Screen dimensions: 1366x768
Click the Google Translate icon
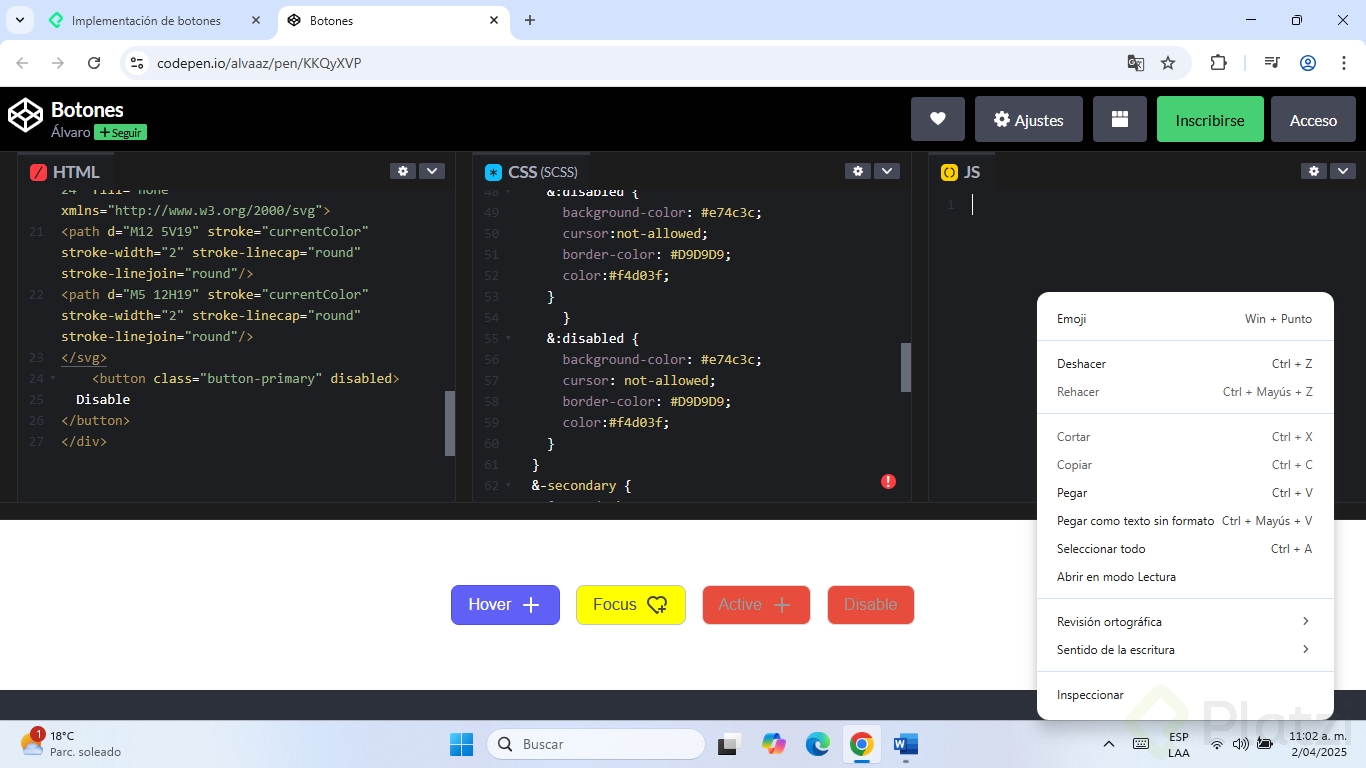(1136, 63)
